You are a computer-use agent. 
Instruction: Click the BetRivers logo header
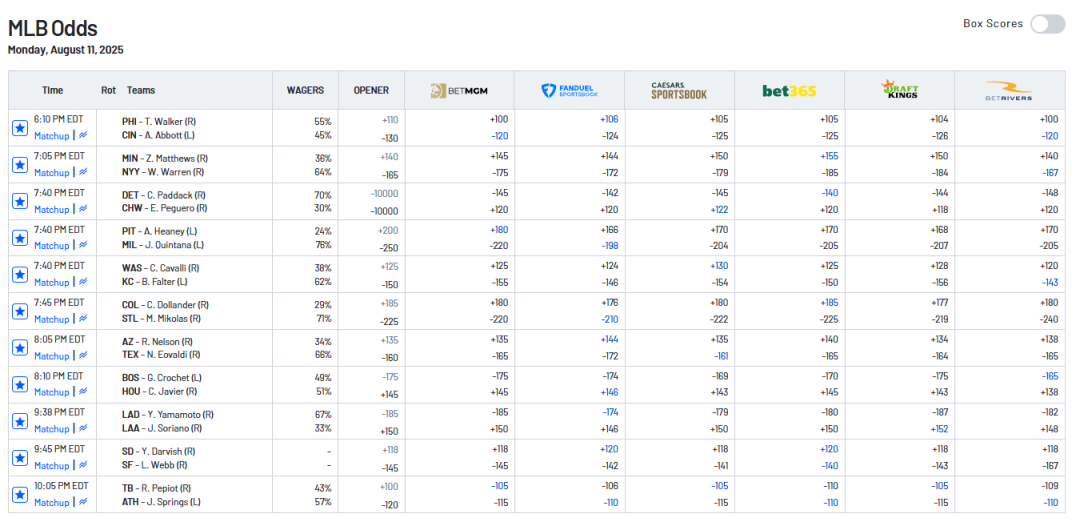coord(1008,91)
